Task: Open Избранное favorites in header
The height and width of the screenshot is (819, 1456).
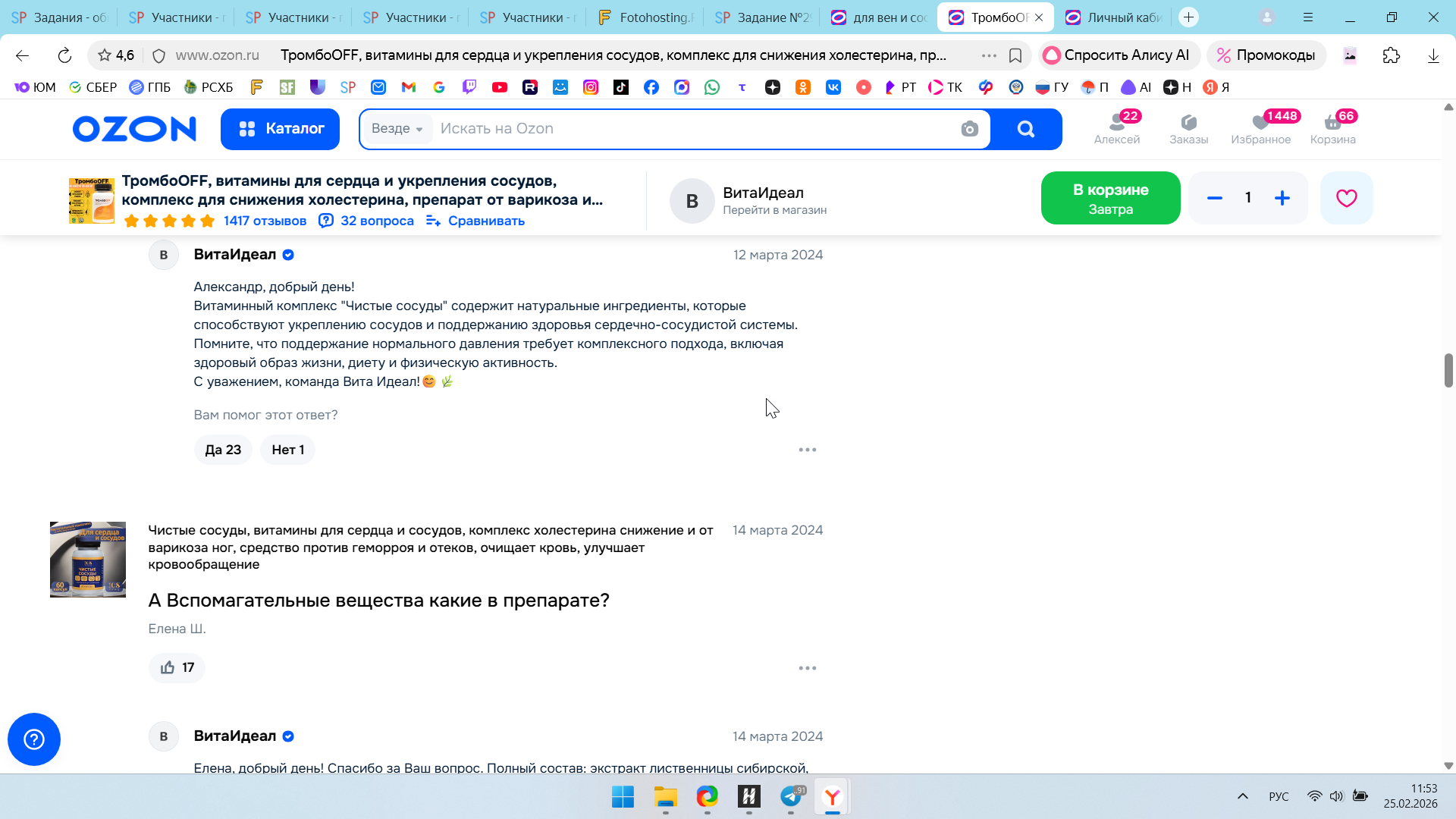Action: [x=1260, y=127]
